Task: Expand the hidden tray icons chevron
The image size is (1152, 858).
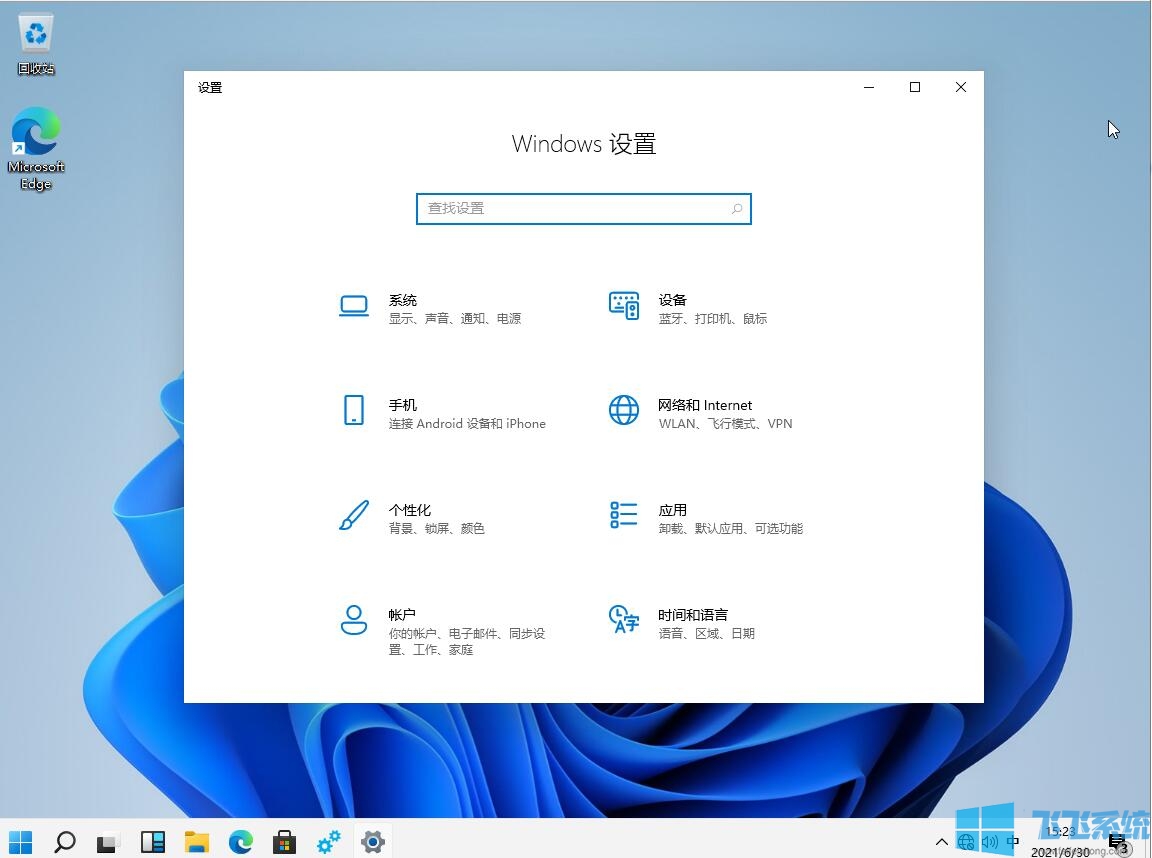Action: (x=942, y=842)
